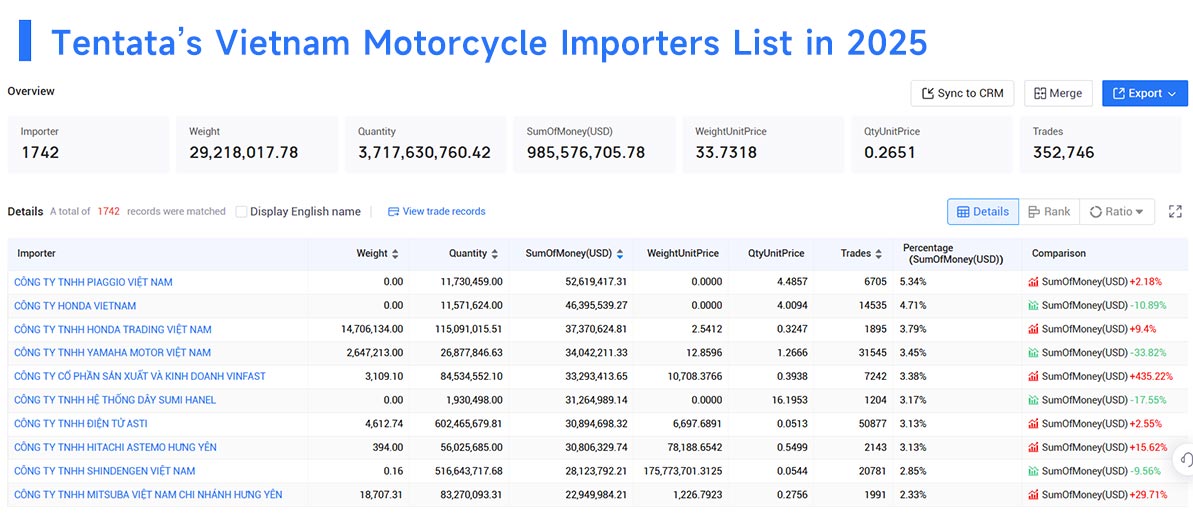Click the comparison chart icon in Piaggio row
Screen dimensions: 1193x518
pyautogui.click(x=1033, y=282)
